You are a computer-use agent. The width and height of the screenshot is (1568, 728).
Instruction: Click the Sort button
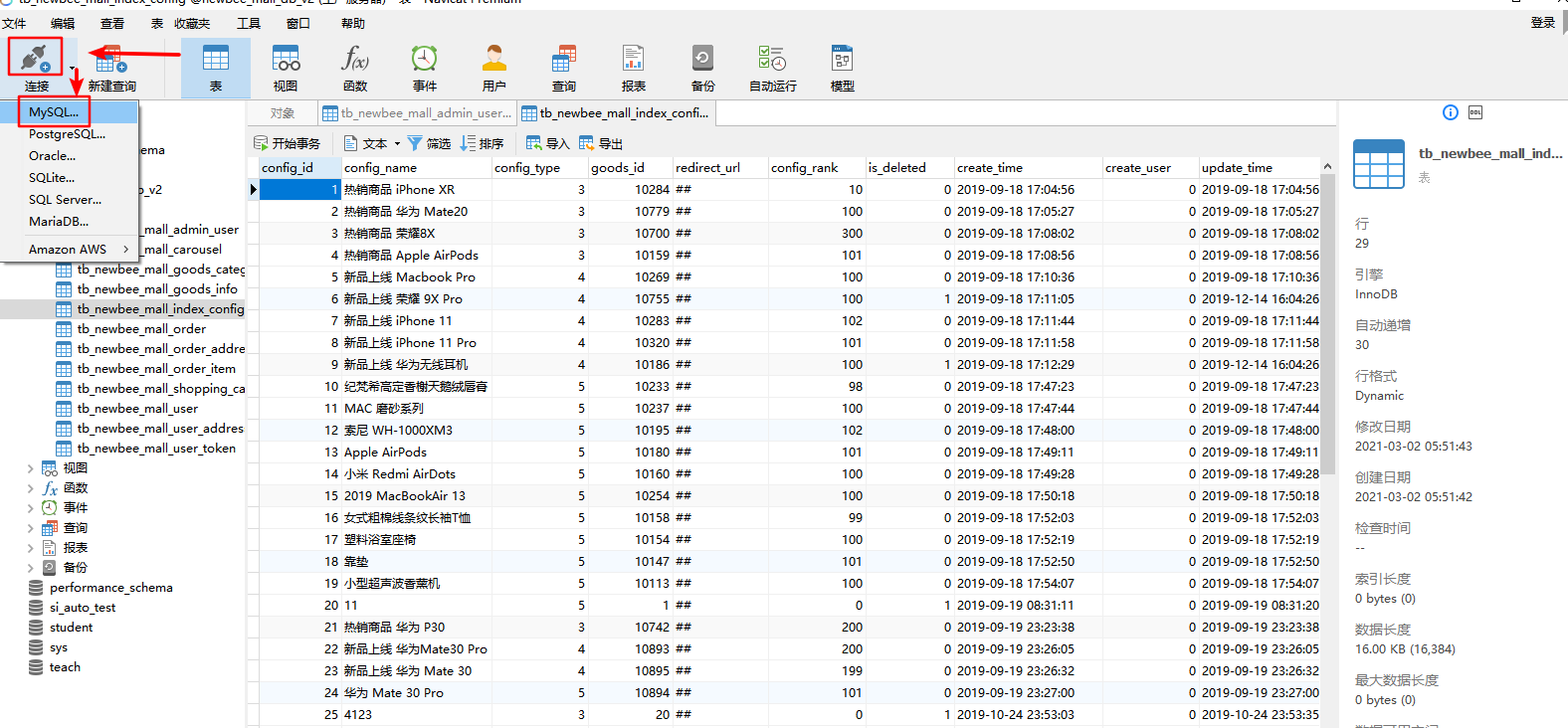coord(482,143)
